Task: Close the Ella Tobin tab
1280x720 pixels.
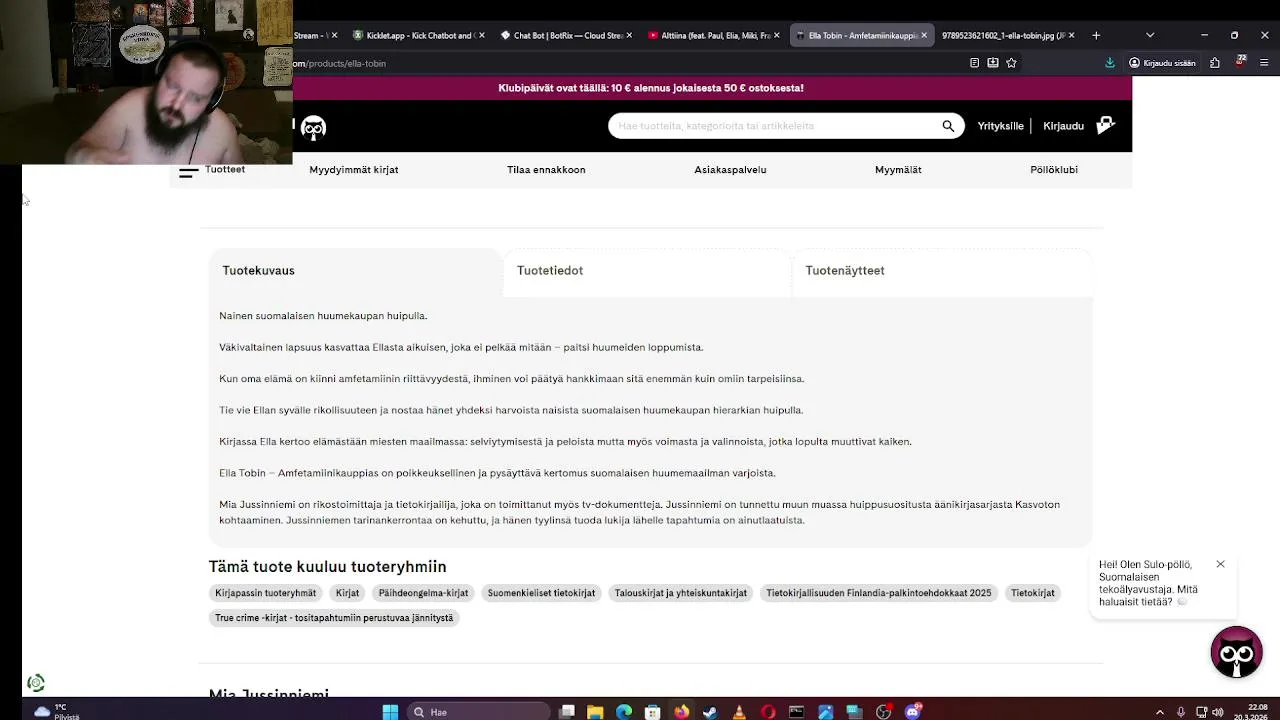Action: [924, 35]
